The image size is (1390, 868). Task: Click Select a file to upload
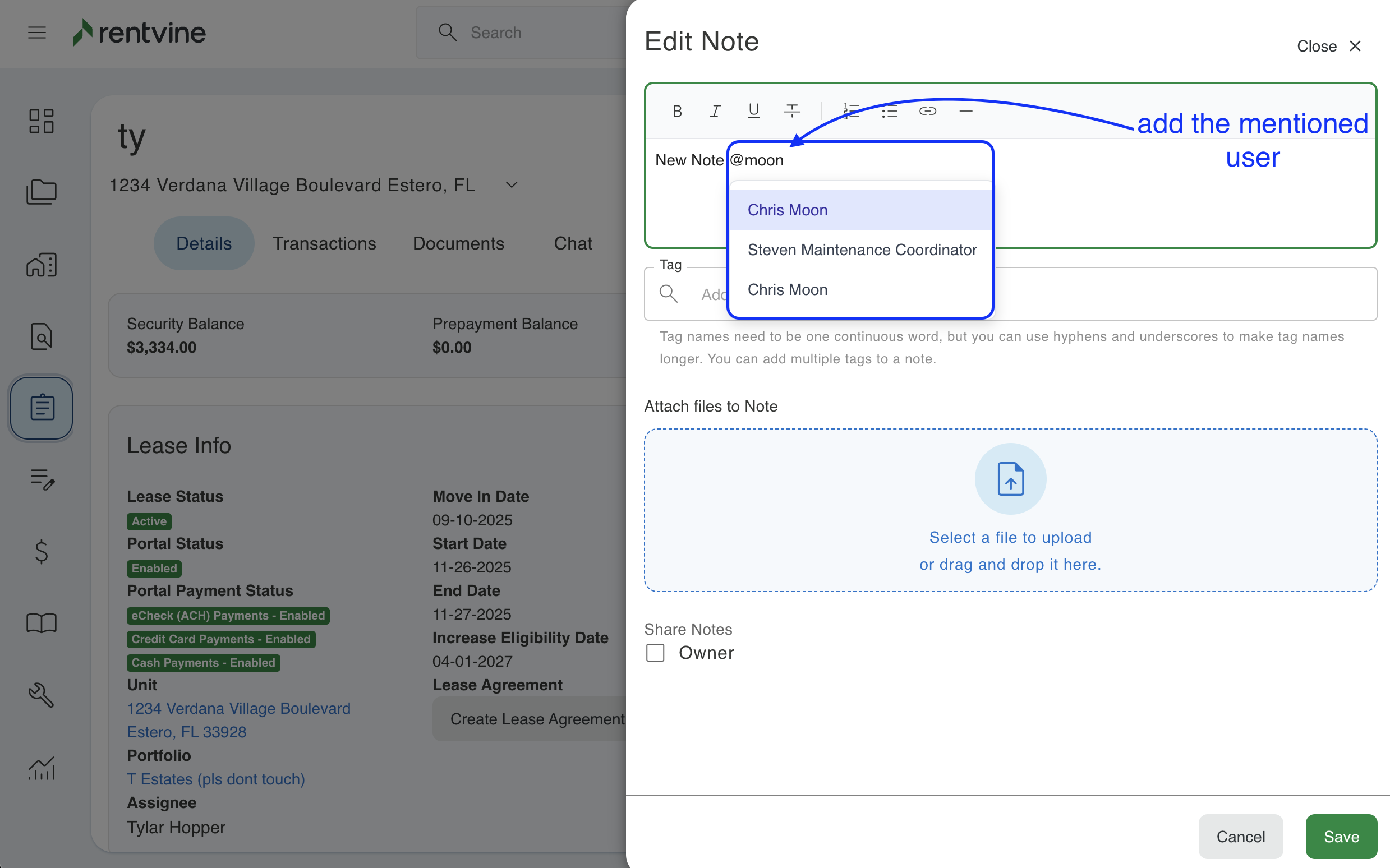1010,537
